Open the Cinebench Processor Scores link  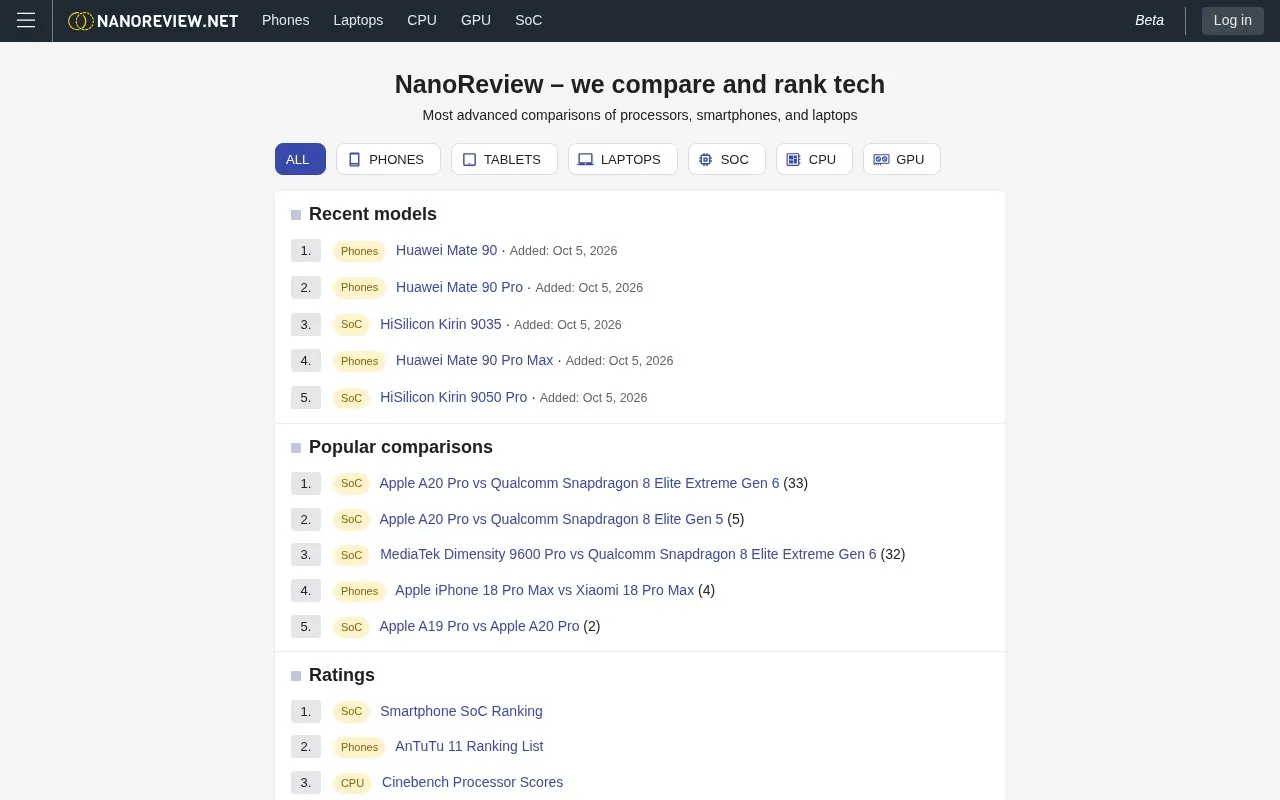pos(472,782)
